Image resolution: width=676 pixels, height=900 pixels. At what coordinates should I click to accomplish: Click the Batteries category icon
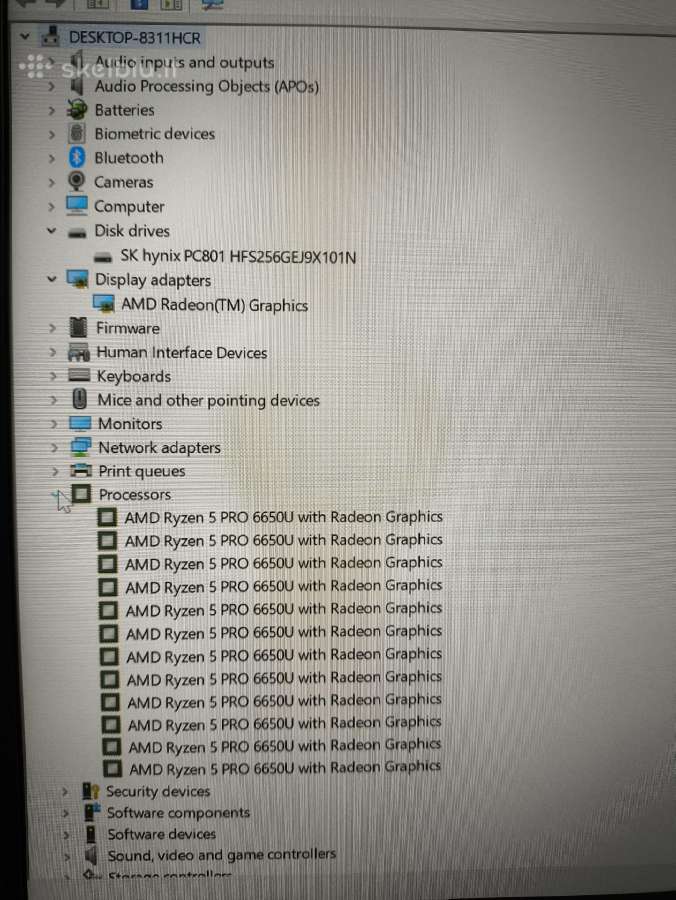pyautogui.click(x=77, y=110)
